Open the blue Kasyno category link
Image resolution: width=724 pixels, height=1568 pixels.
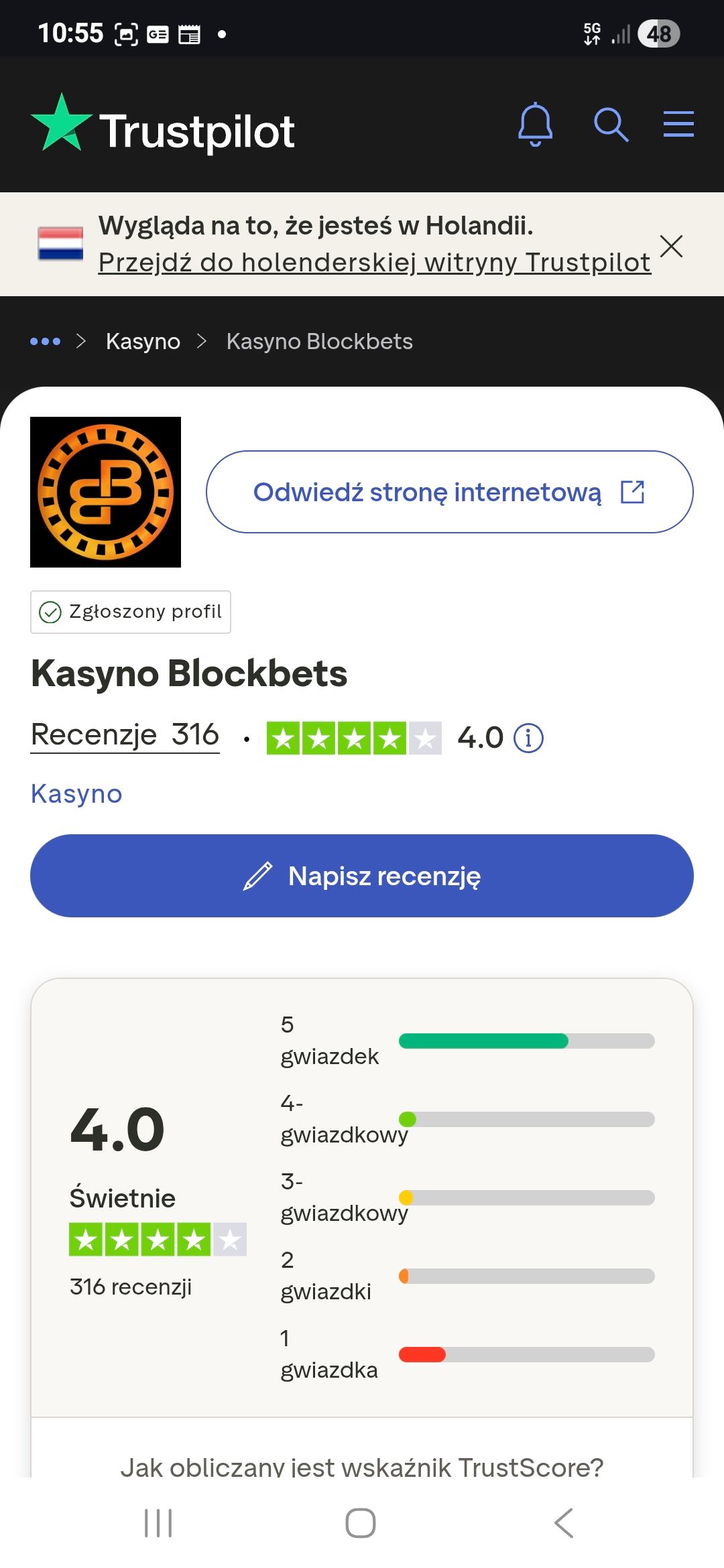pos(76,794)
